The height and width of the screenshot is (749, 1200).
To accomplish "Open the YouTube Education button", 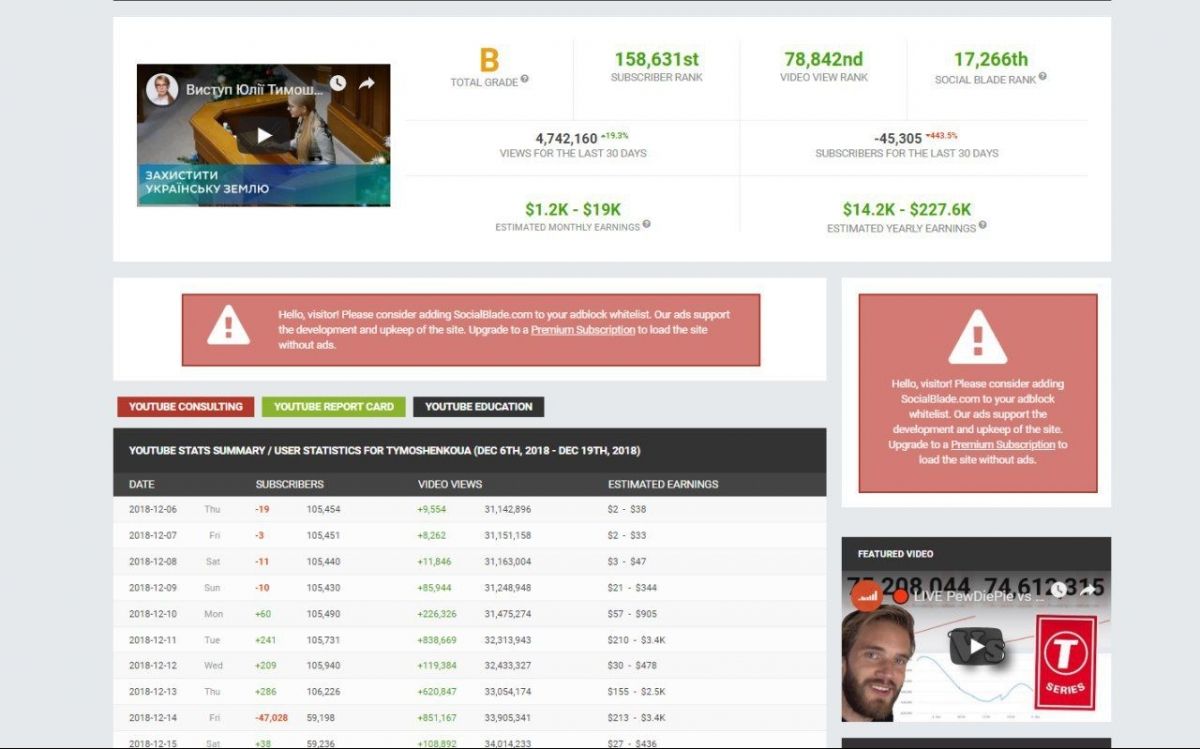I will tap(478, 407).
